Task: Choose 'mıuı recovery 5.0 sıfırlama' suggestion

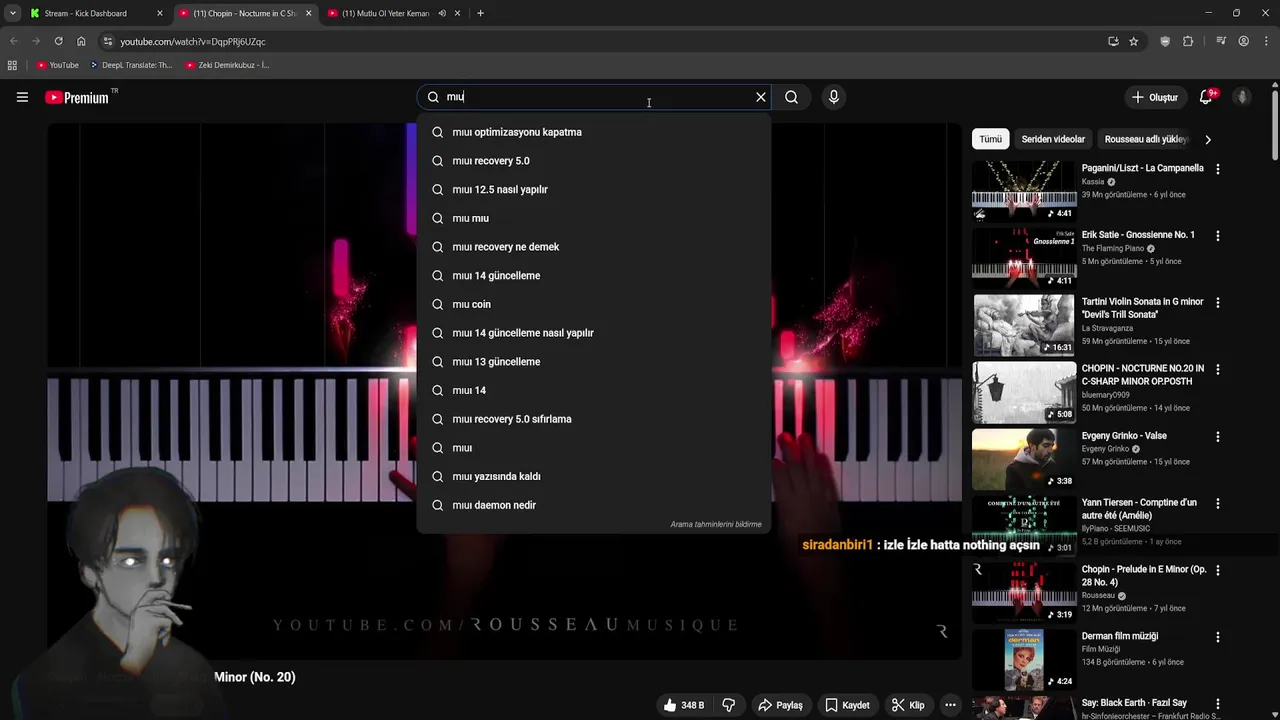Action: pyautogui.click(x=594, y=419)
